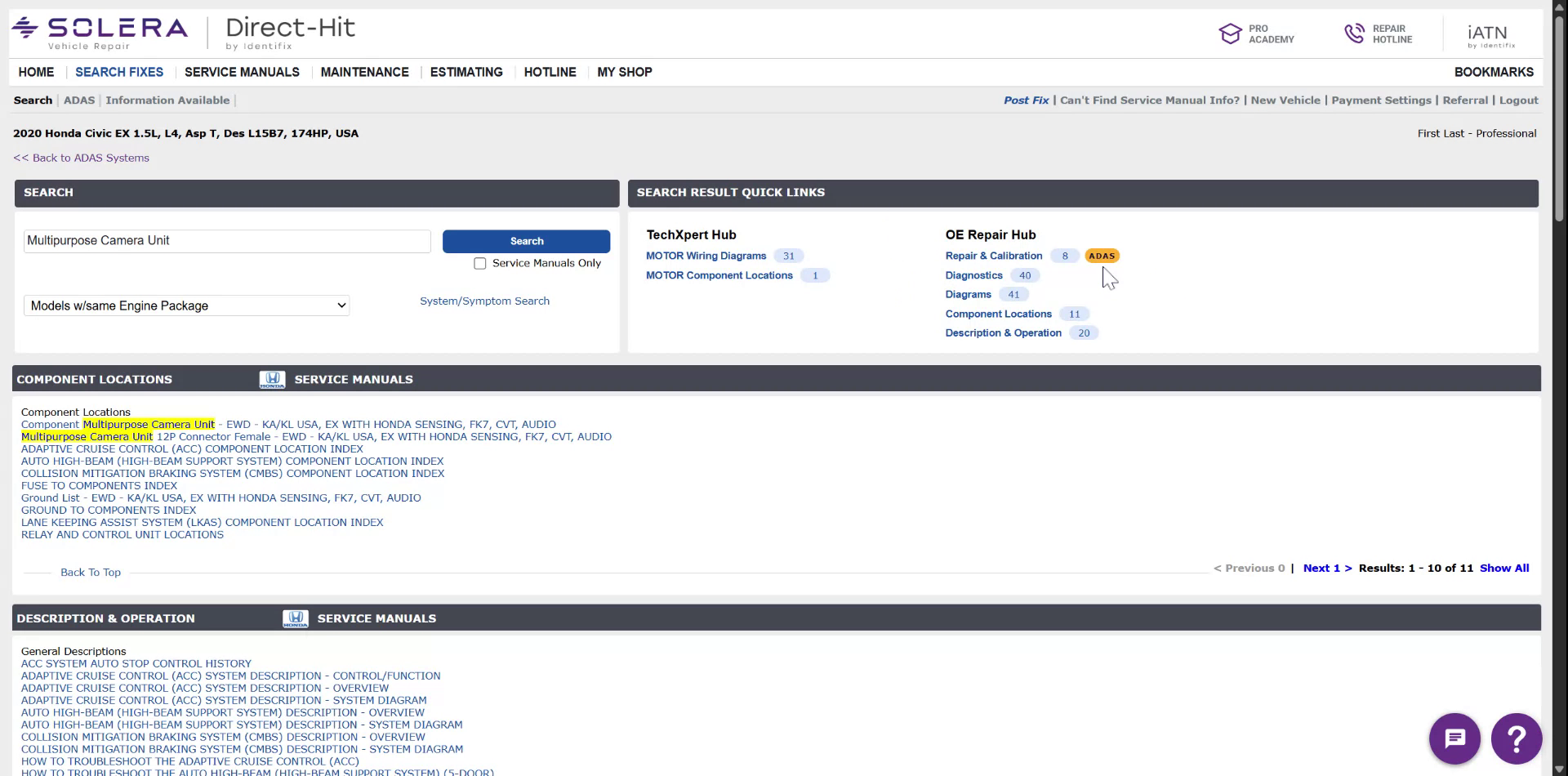Click the Post Fix link
The width and height of the screenshot is (1568, 776).
point(1026,100)
